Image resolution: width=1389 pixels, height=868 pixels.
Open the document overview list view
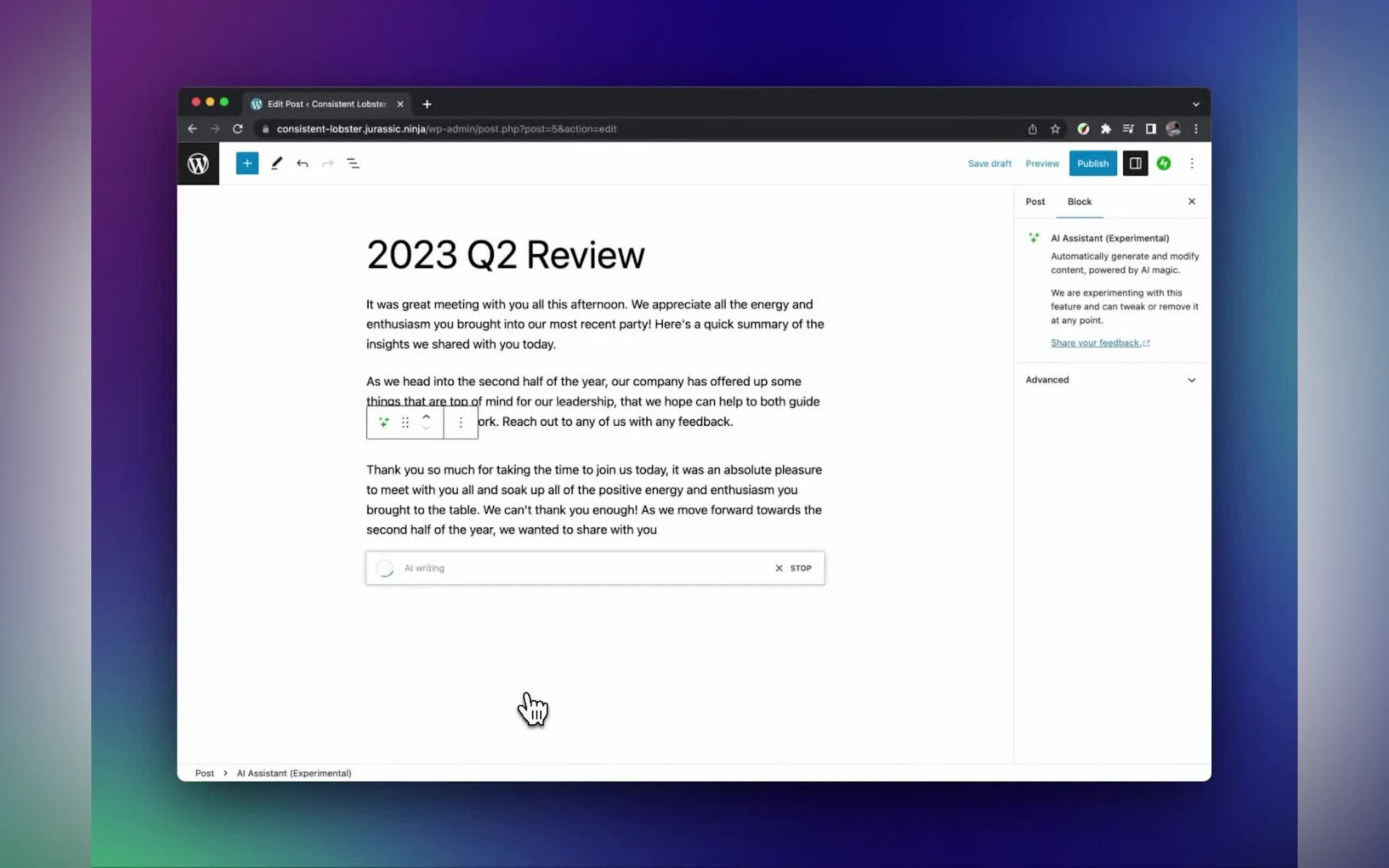click(x=353, y=163)
